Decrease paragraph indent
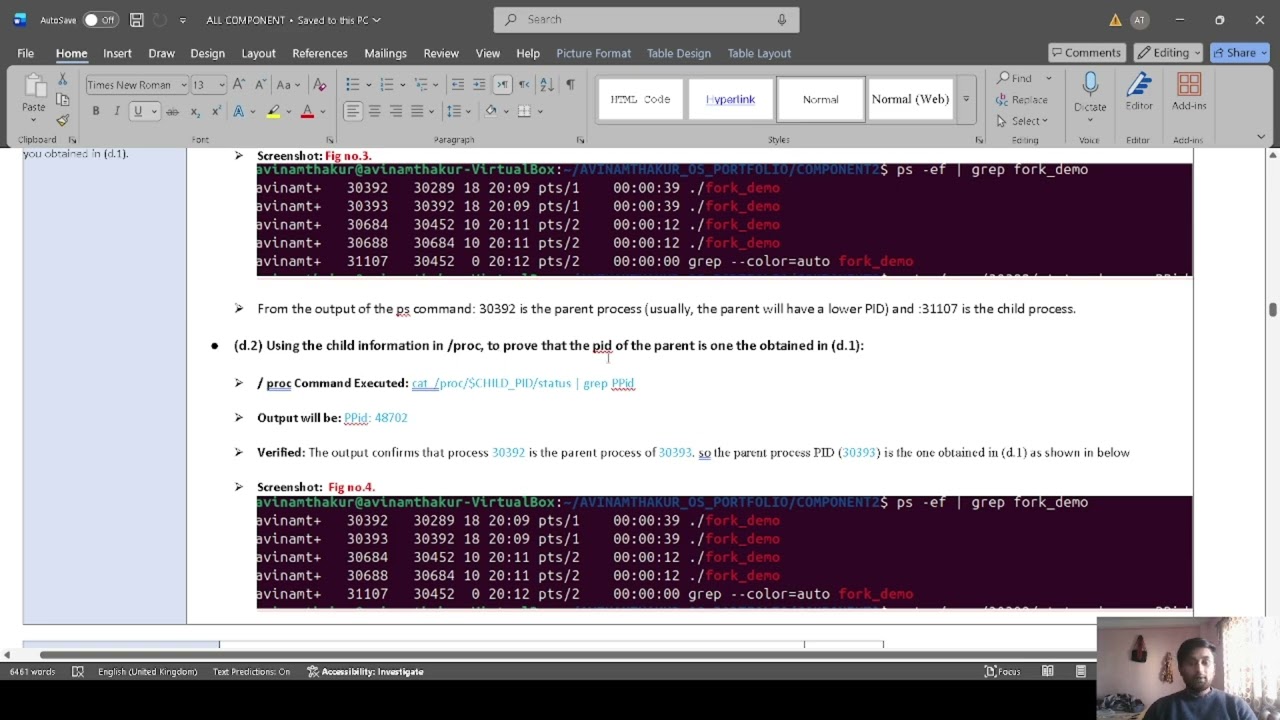Image resolution: width=1280 pixels, height=720 pixels. click(x=458, y=85)
